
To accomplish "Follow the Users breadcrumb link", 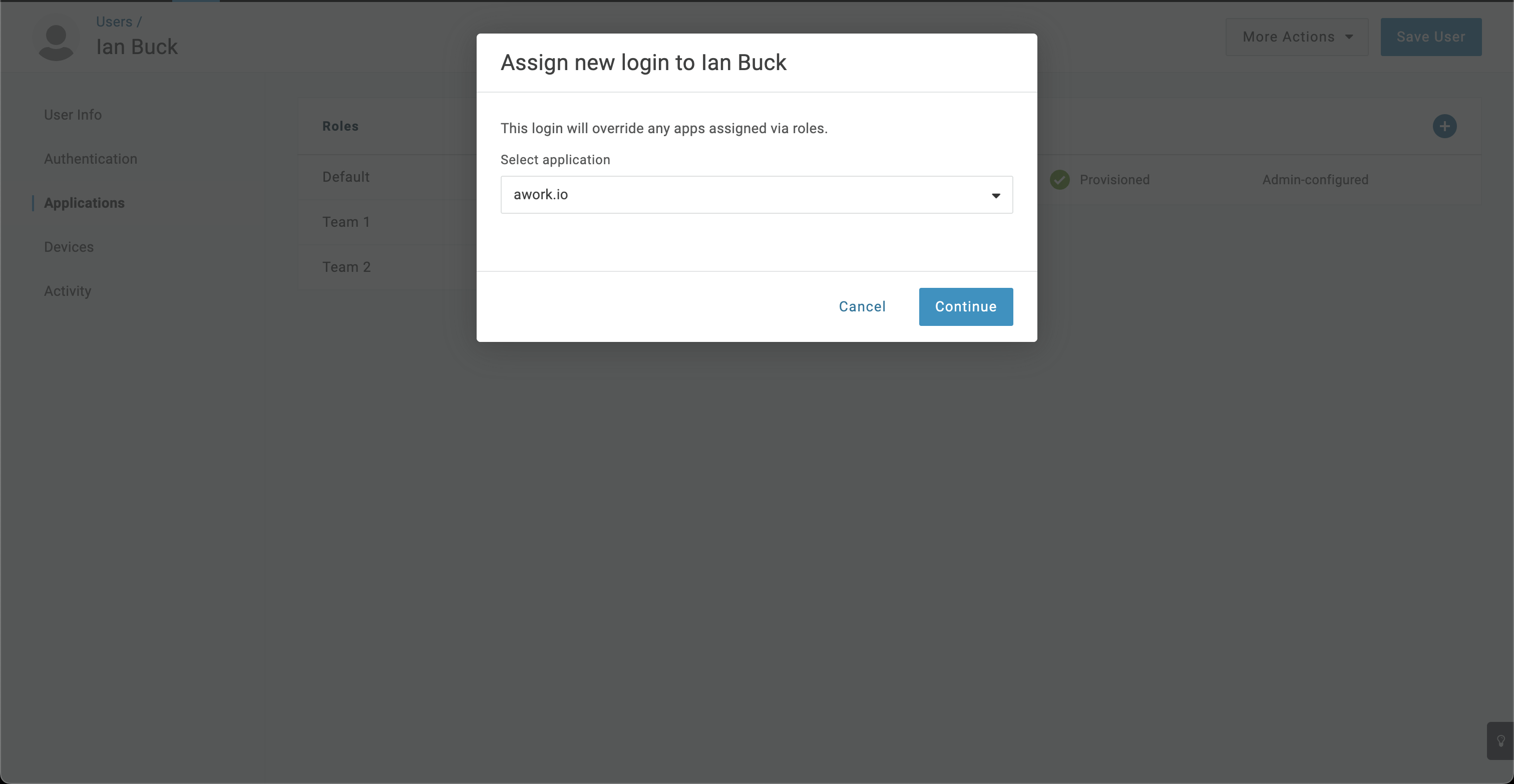I will [x=114, y=22].
